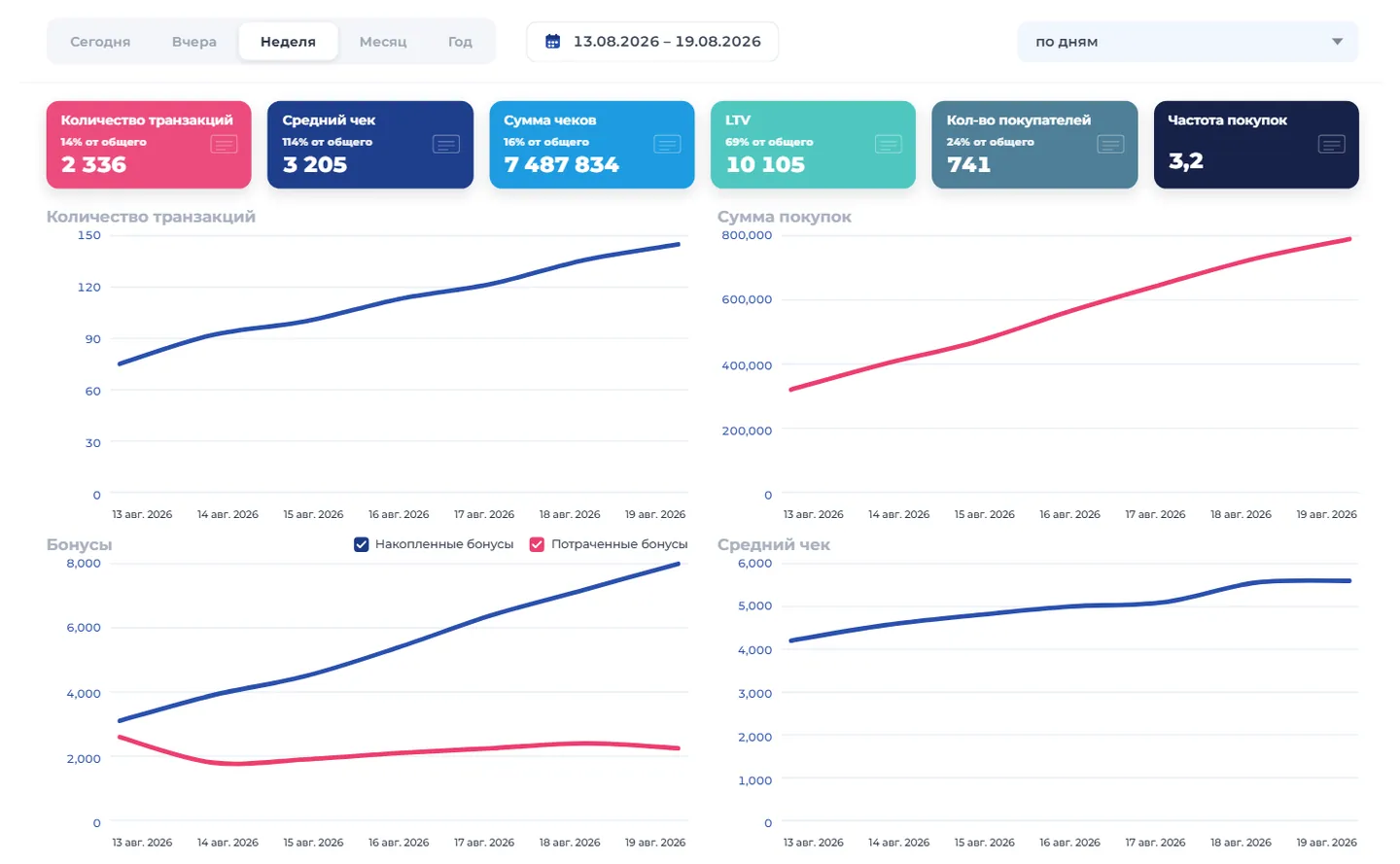Expand the по дням grouping dropdown
Viewport: 1400px width, 864px height.
tap(1187, 42)
